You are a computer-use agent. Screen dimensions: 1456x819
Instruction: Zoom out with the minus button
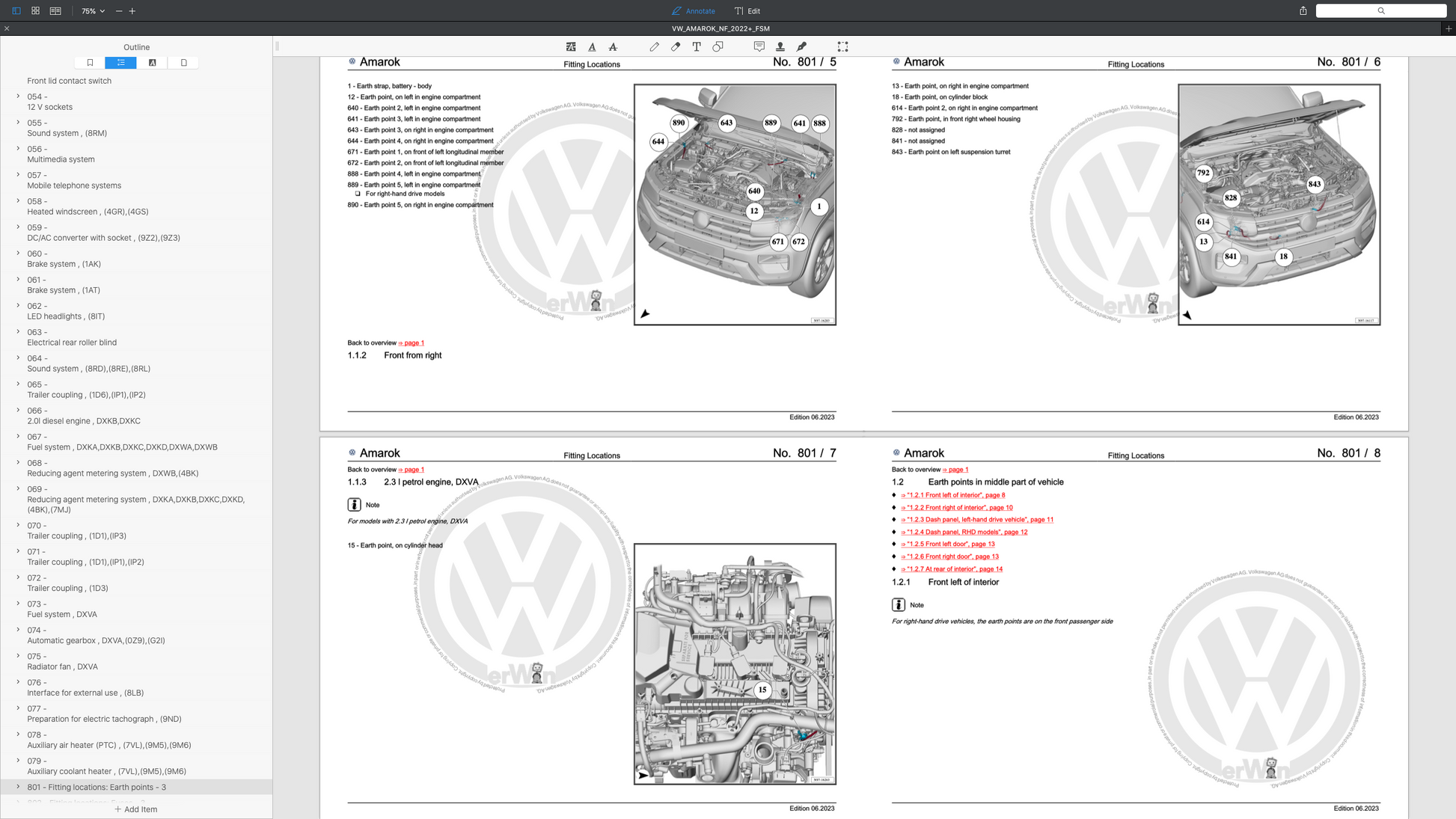pyautogui.click(x=119, y=11)
